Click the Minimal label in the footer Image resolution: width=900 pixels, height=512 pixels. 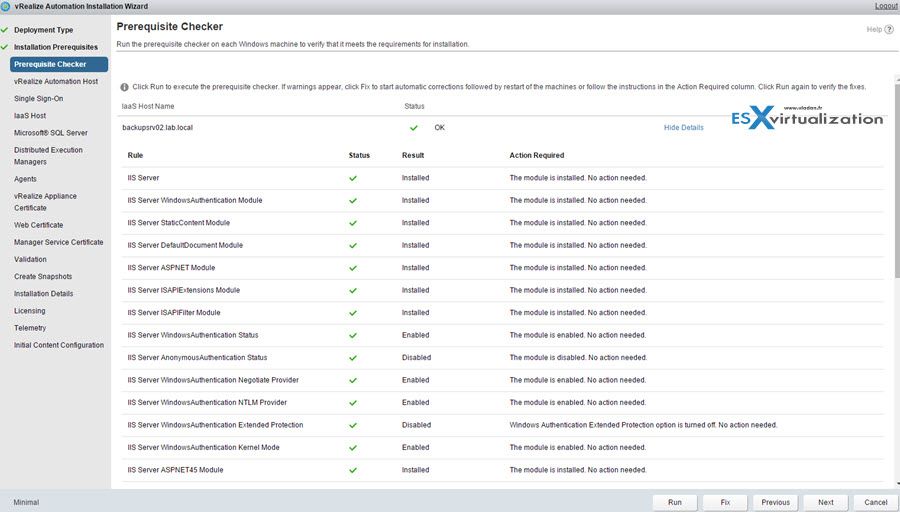tap(26, 502)
